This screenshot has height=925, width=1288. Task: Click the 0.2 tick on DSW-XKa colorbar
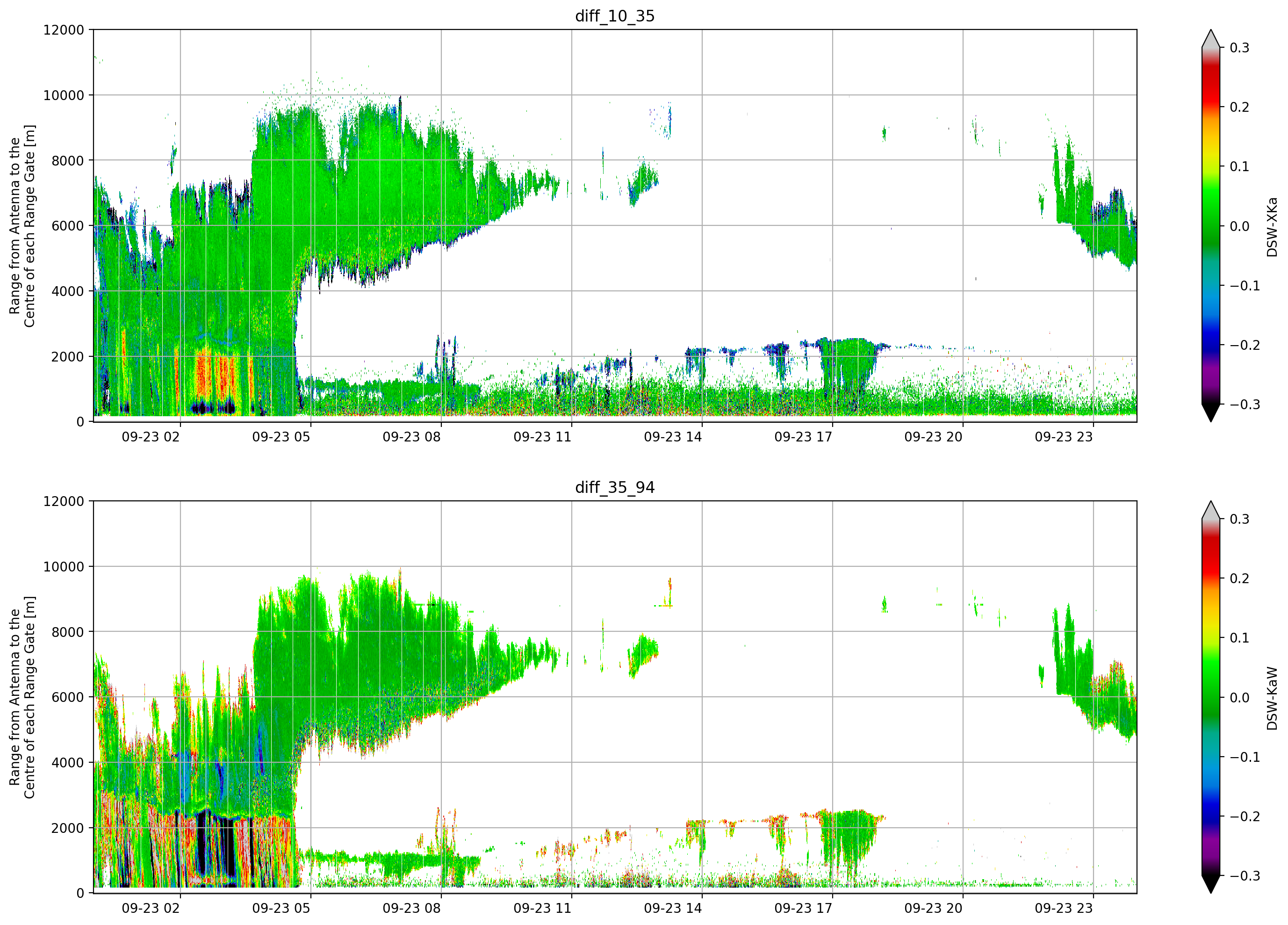coord(1240,108)
